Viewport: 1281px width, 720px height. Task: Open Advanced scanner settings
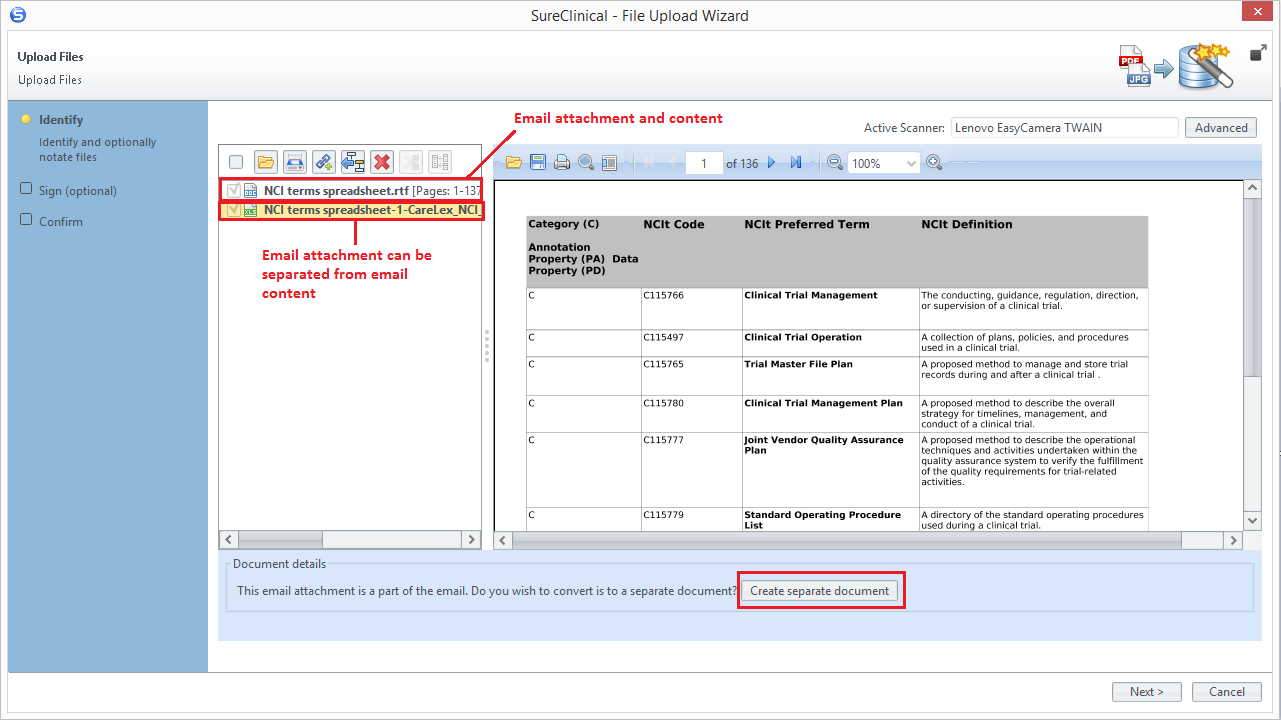1221,128
